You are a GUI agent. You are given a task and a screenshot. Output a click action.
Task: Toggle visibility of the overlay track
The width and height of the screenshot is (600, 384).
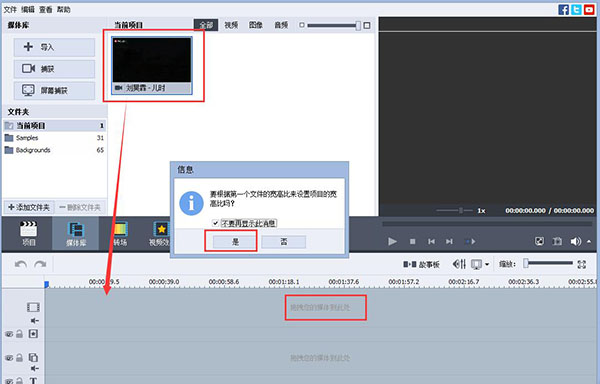(x=9, y=358)
